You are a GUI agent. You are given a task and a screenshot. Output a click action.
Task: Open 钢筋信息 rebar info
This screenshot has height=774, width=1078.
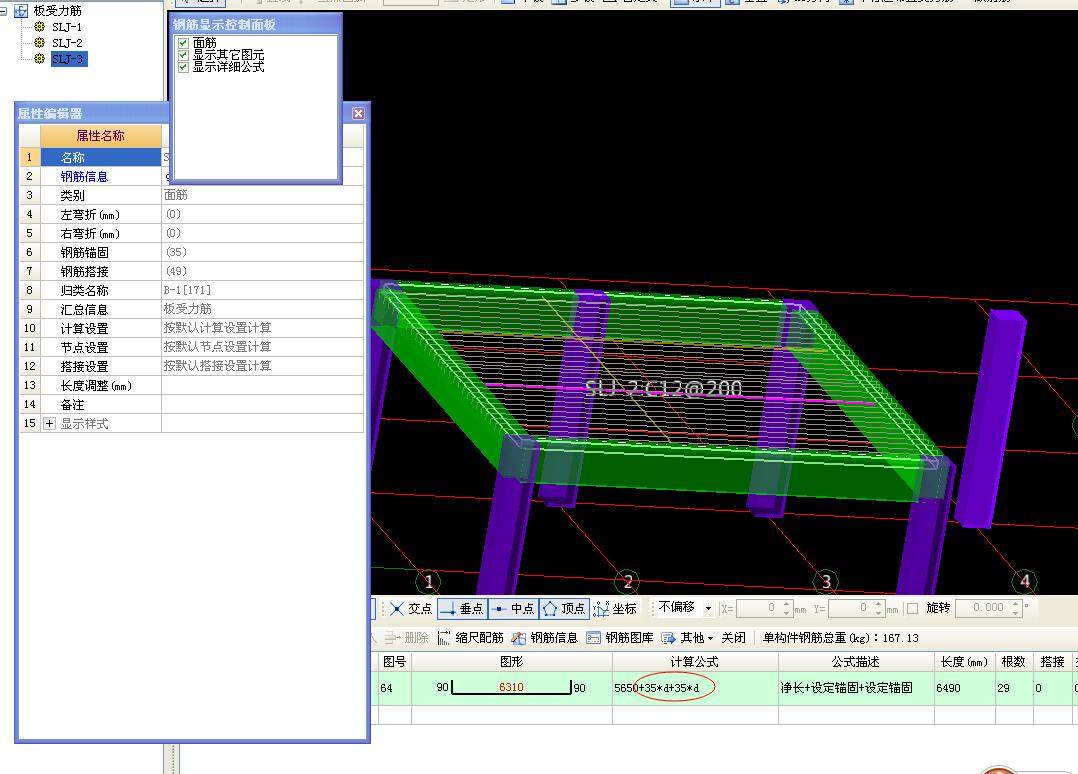click(x=545, y=638)
